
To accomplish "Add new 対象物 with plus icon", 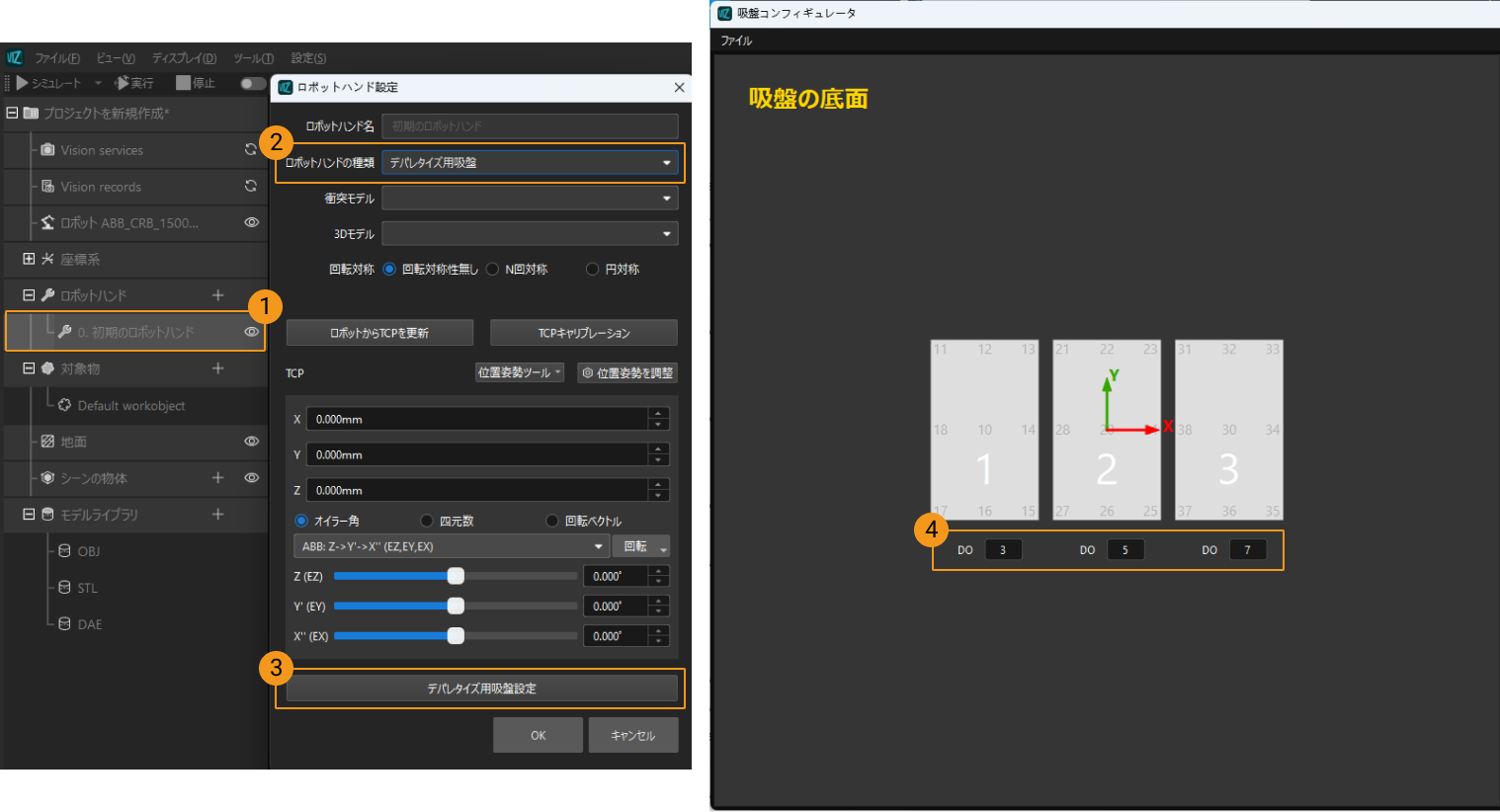I will click(x=218, y=368).
